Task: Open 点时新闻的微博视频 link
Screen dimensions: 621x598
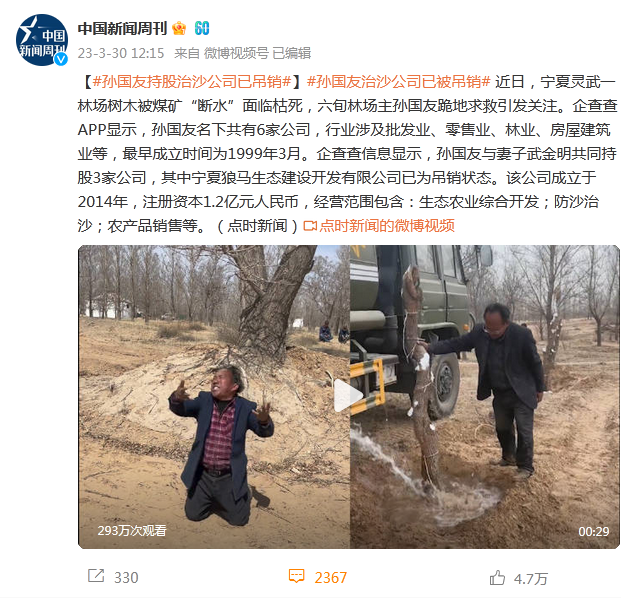Action: point(387,226)
